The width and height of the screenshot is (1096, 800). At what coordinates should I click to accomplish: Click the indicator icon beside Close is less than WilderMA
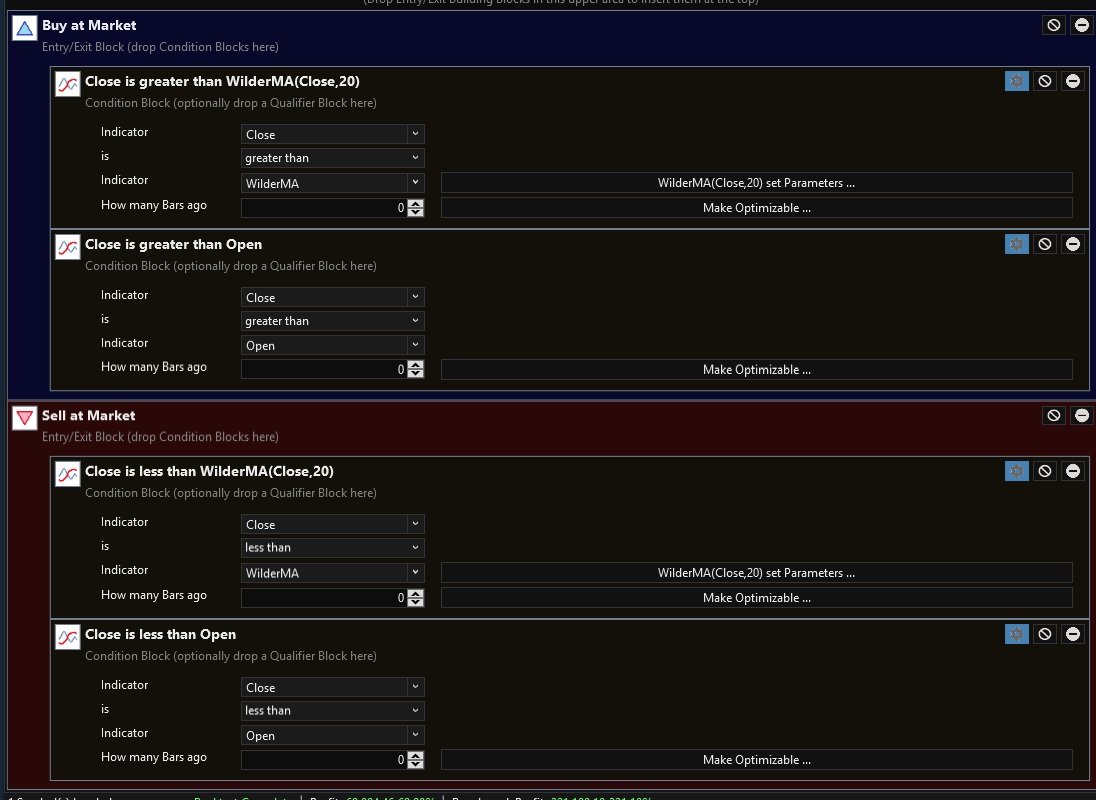pos(67,475)
